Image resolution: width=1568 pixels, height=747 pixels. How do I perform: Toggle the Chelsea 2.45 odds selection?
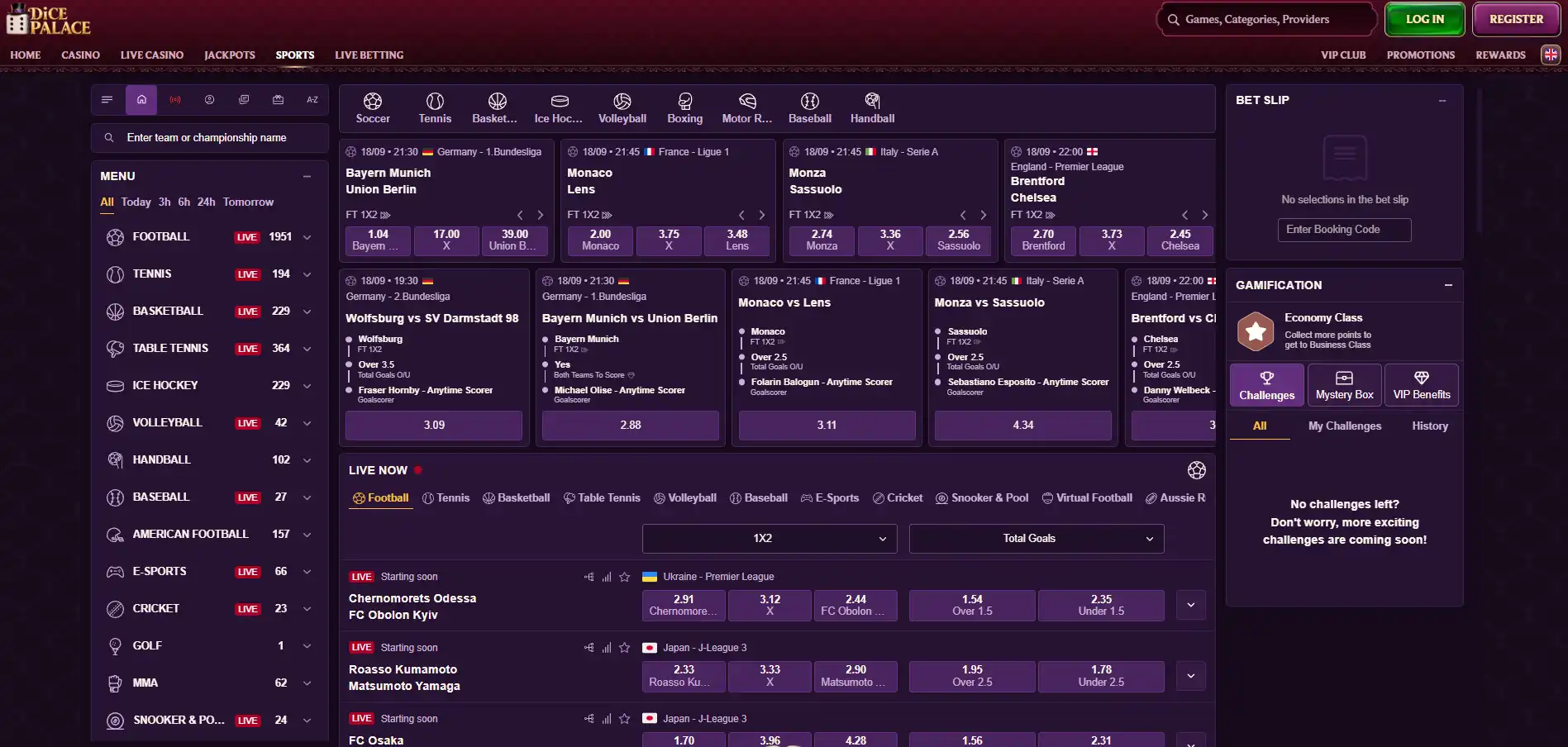1180,240
